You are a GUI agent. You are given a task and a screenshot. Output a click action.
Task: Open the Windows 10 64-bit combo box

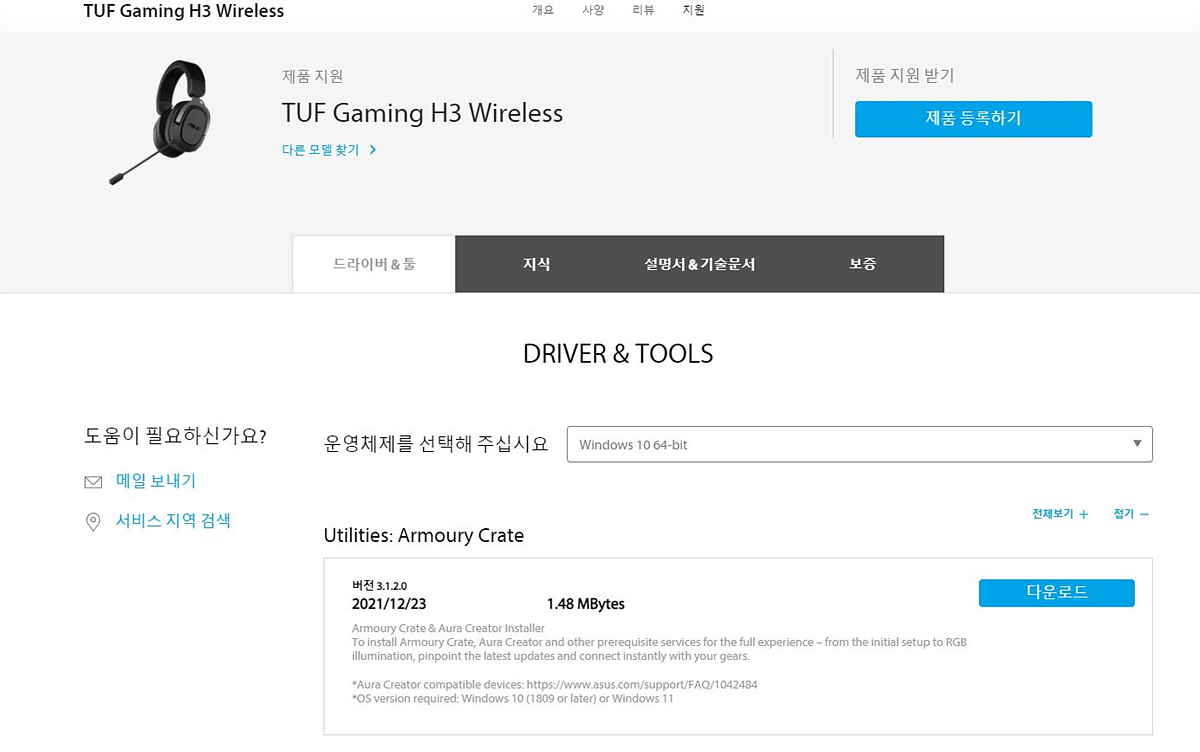[859, 444]
